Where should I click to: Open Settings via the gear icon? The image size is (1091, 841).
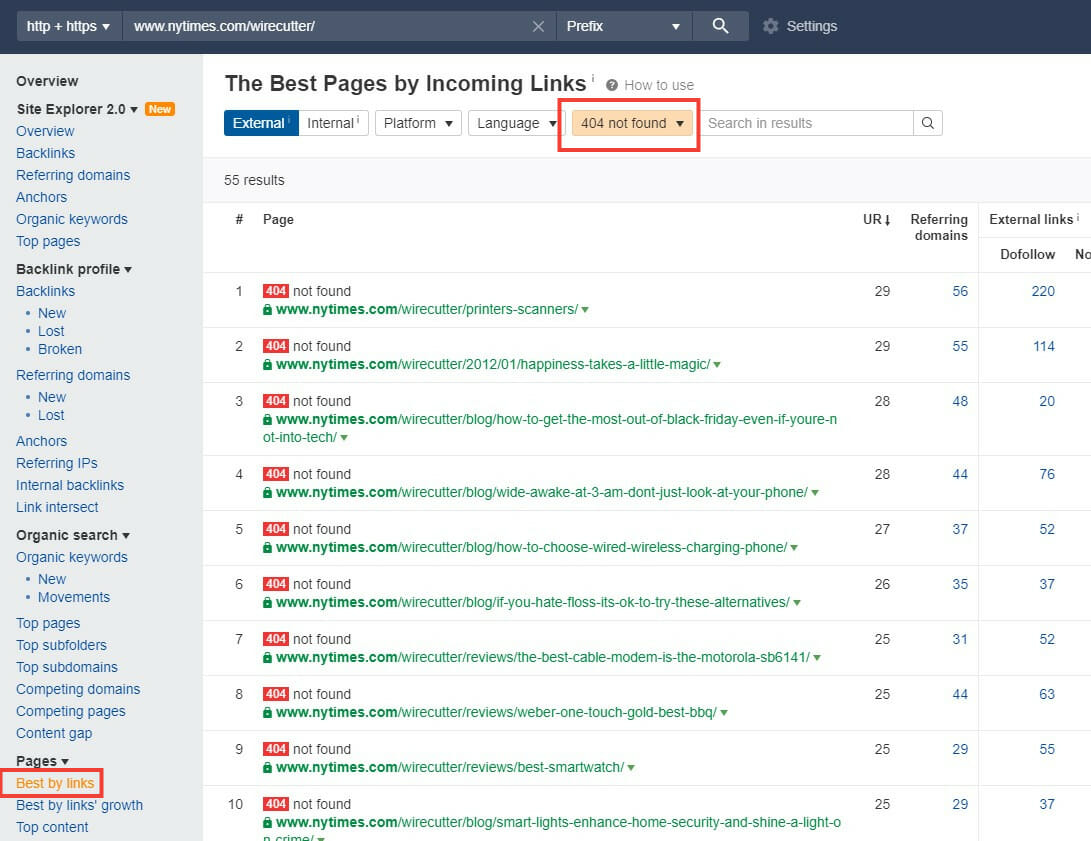coord(770,26)
